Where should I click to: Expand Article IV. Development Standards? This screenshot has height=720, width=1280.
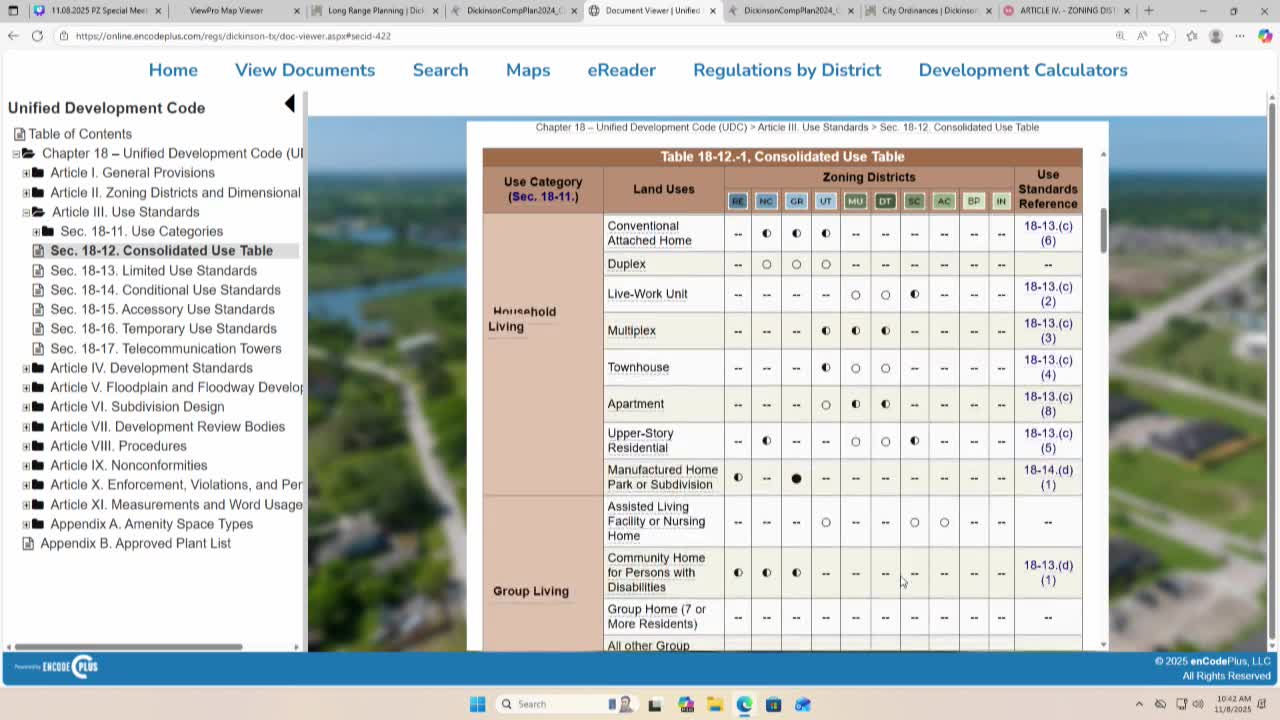[x=26, y=368]
